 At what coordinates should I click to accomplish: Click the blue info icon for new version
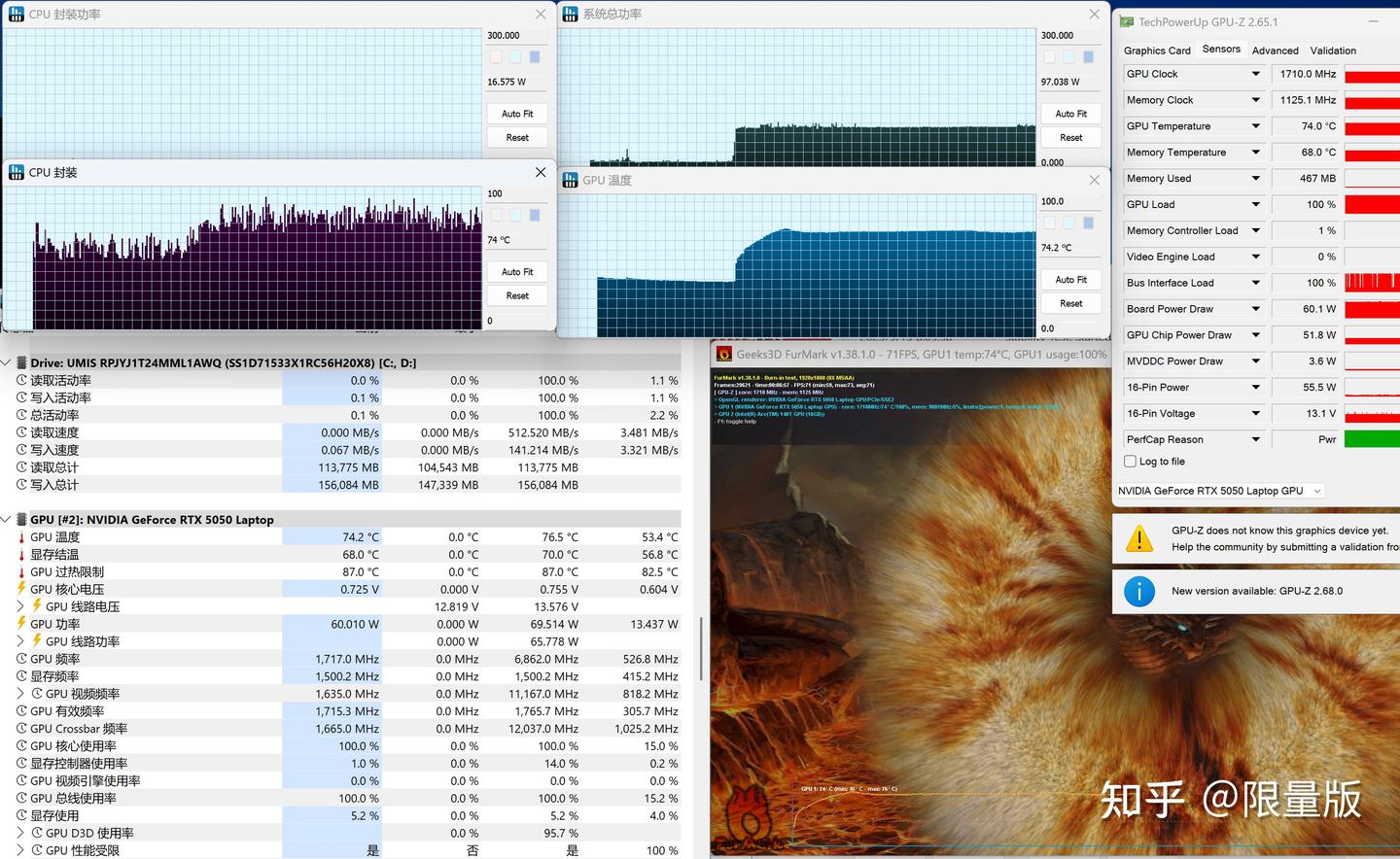coord(1139,591)
